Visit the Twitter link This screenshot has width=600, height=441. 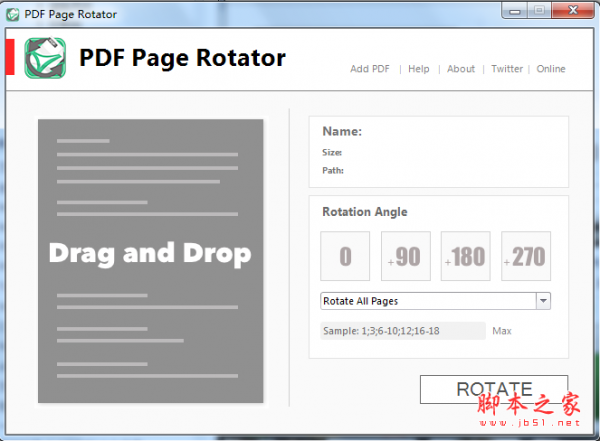(x=507, y=69)
